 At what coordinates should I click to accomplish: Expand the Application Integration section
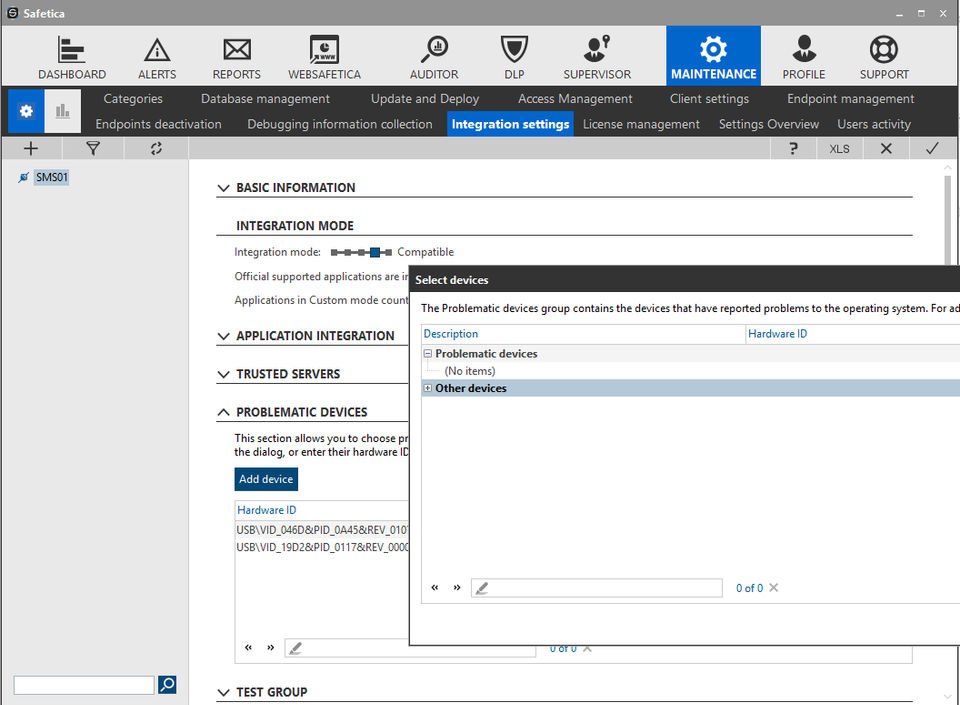click(223, 336)
